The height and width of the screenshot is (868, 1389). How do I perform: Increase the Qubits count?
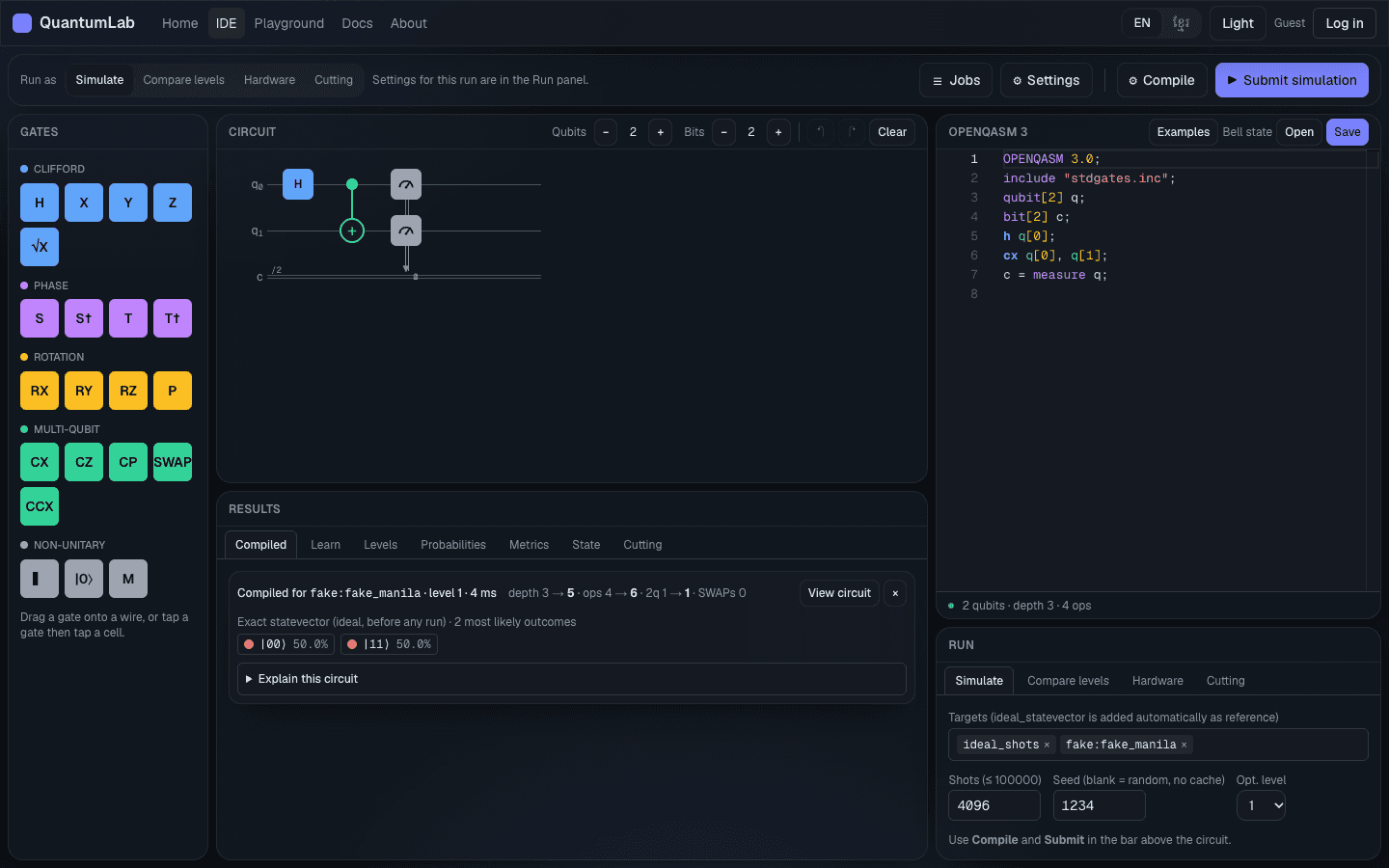tap(660, 132)
